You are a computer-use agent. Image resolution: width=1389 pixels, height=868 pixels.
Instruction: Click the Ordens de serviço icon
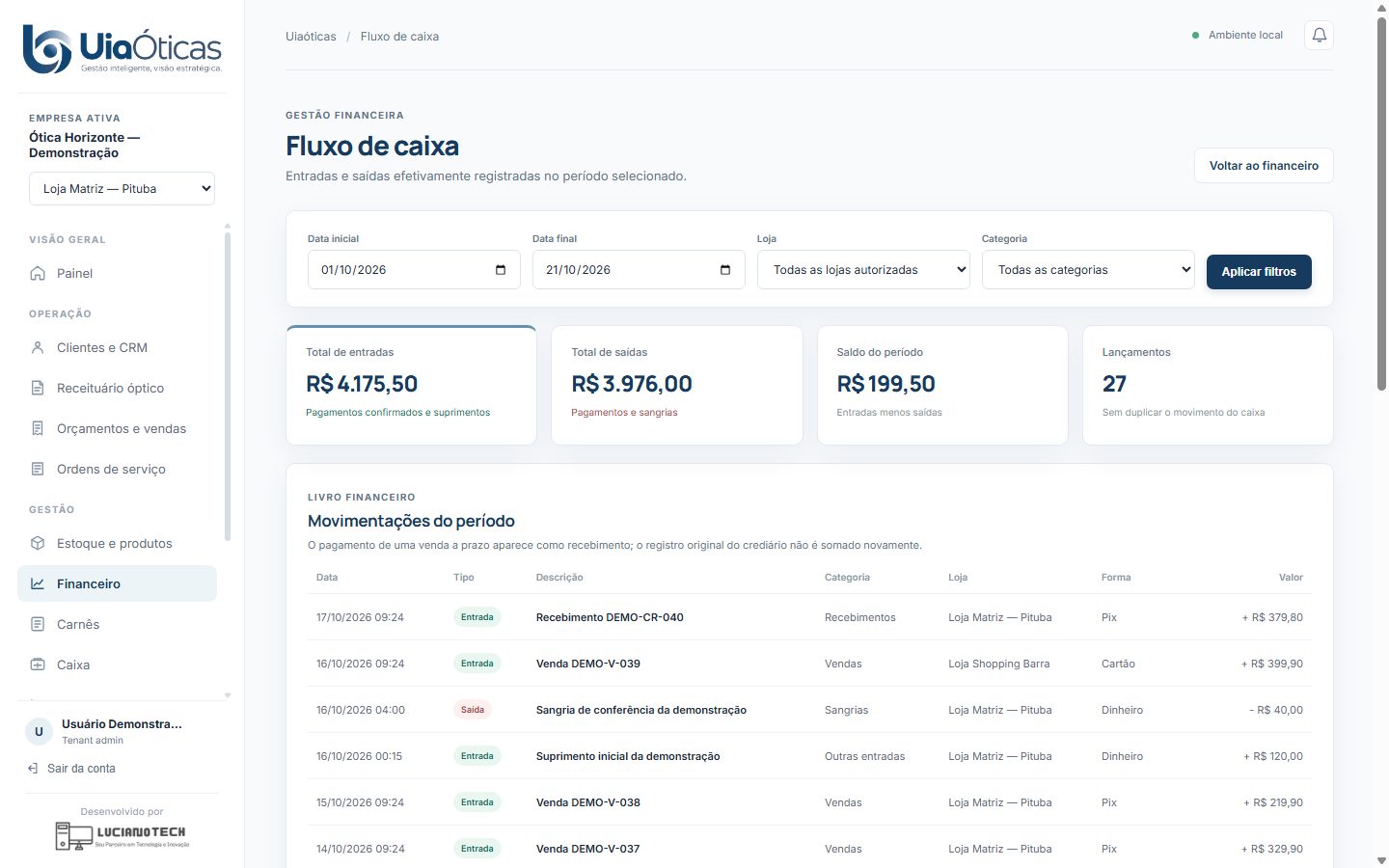38,469
